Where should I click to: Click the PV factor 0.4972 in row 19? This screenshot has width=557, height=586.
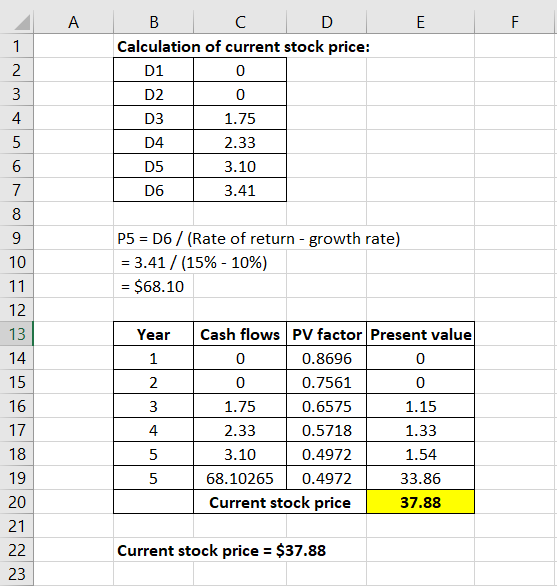coord(327,478)
